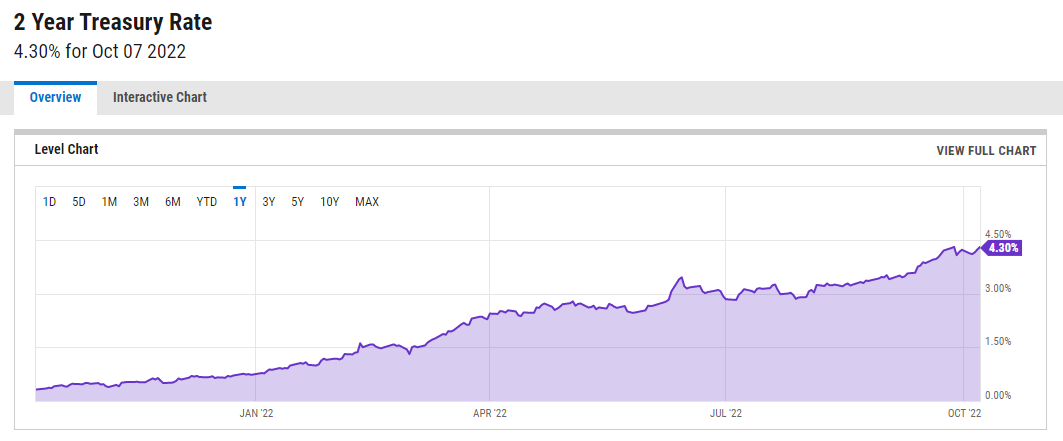Image resolution: width=1063 pixels, height=441 pixels.
Task: Open the Interactive Chart tab
Action: coord(160,98)
